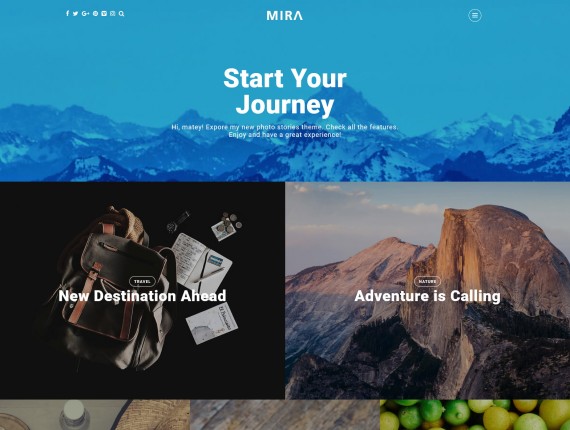Click the hero intro paragraph text
The image size is (570, 430).
(x=285, y=131)
